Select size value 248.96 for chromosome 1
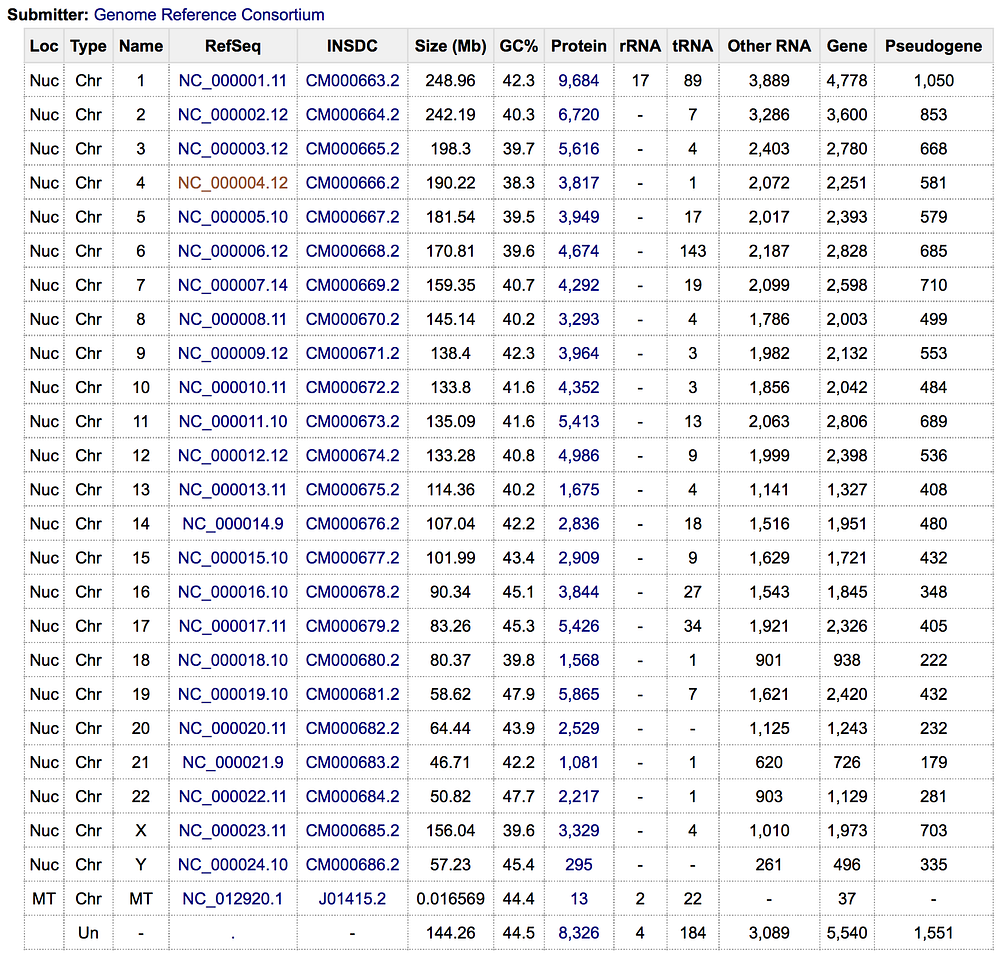The image size is (1000, 960). click(450, 80)
